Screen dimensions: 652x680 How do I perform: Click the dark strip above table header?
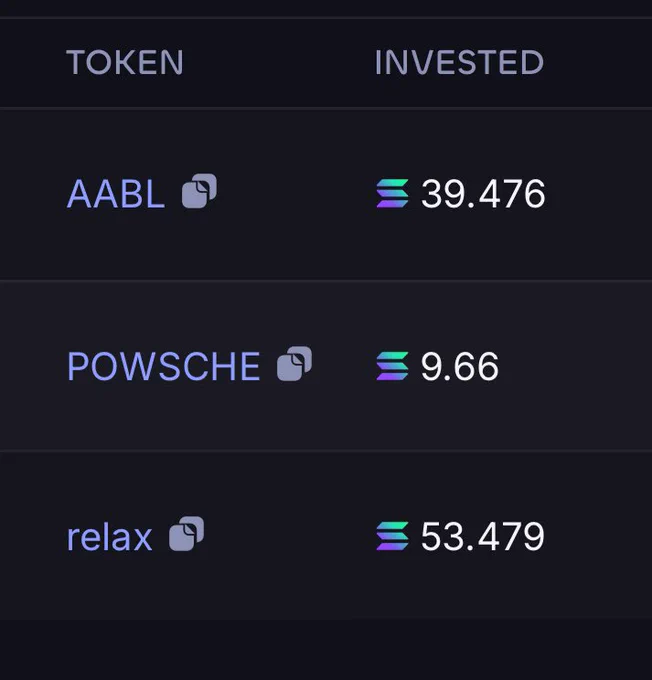click(326, 8)
